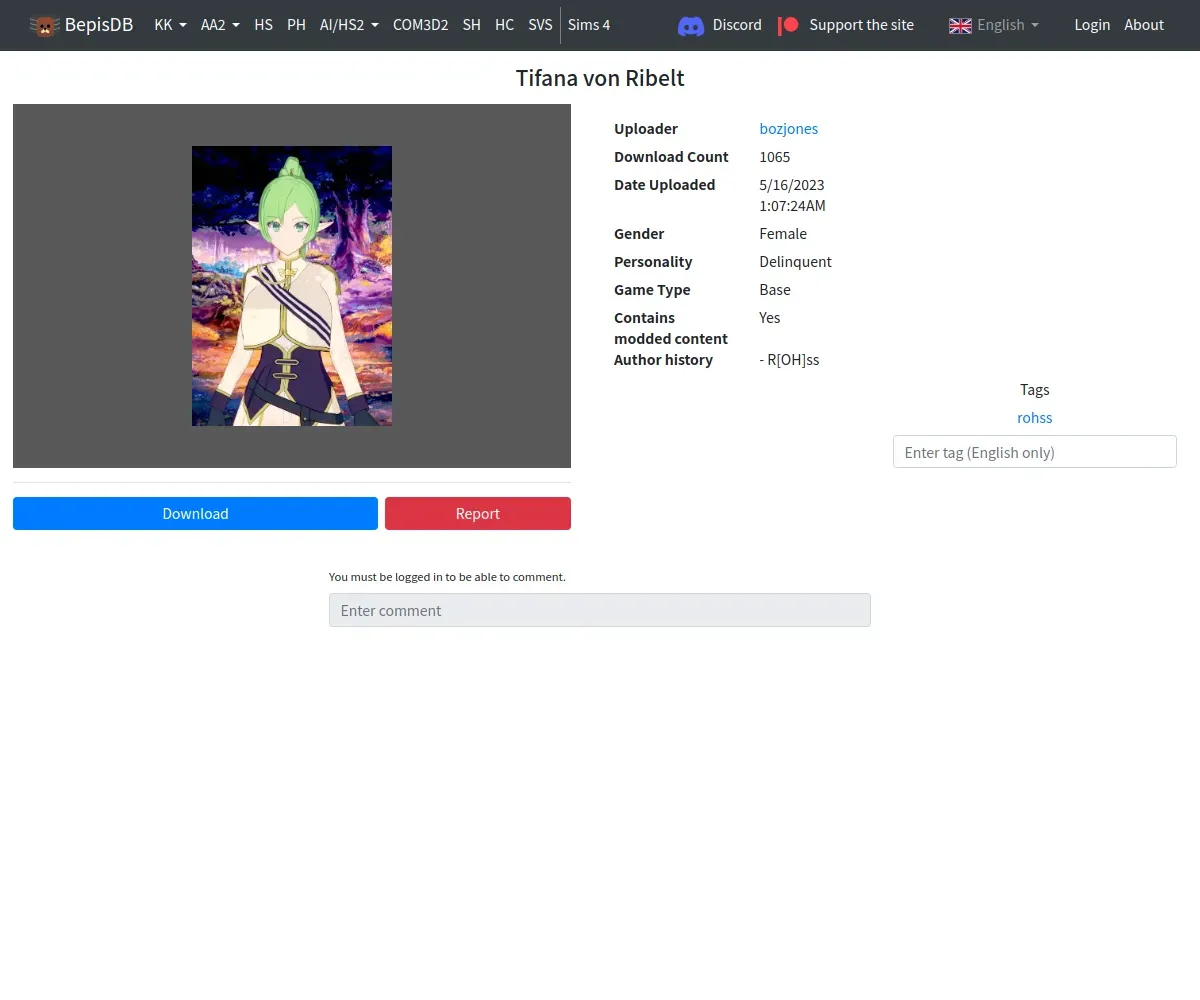This screenshot has height=1000, width=1200.
Task: Go to the HS section
Action: click(x=263, y=25)
